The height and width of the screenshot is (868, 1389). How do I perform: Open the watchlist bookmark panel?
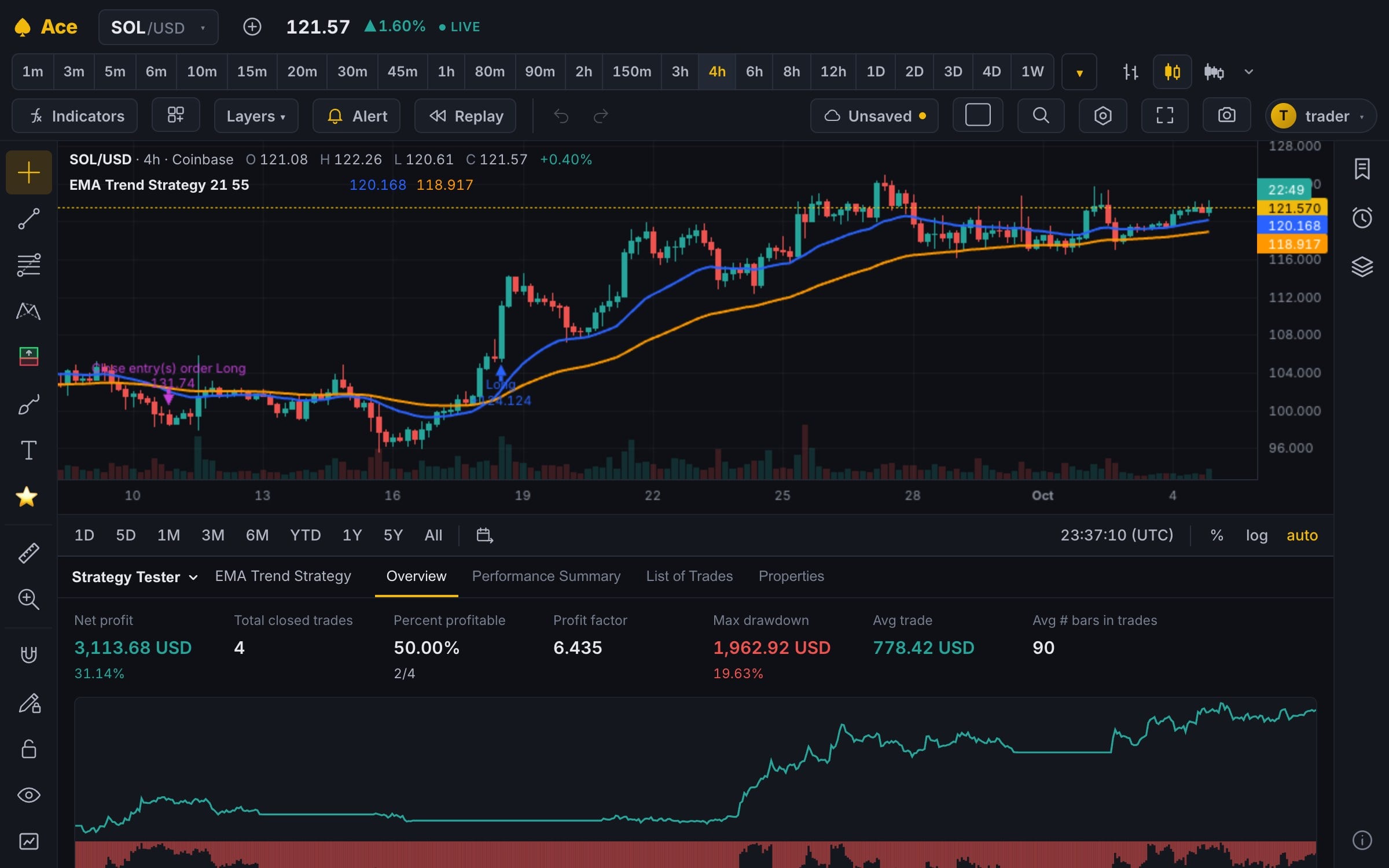[x=1362, y=169]
